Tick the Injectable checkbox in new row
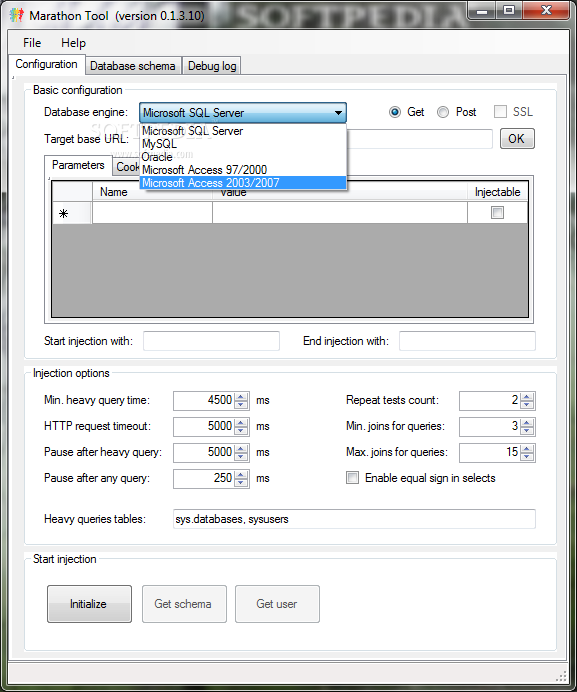The height and width of the screenshot is (692, 577). (498, 213)
